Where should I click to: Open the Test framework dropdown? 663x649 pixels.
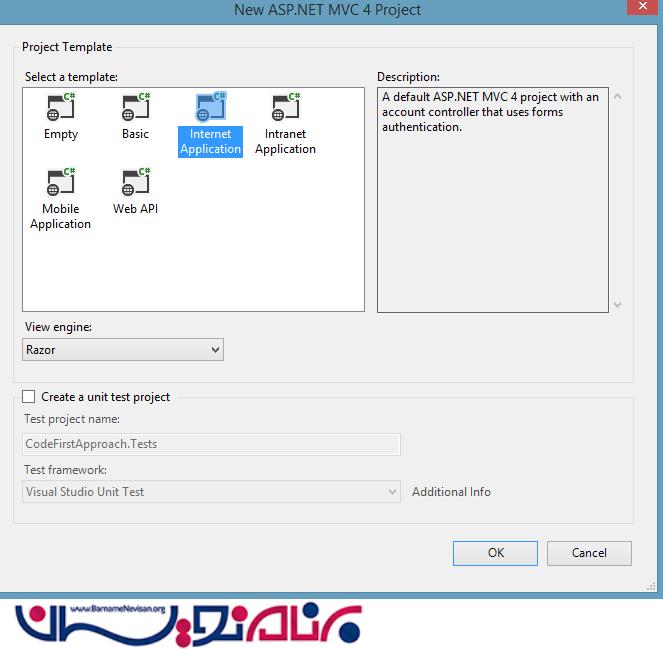point(211,491)
